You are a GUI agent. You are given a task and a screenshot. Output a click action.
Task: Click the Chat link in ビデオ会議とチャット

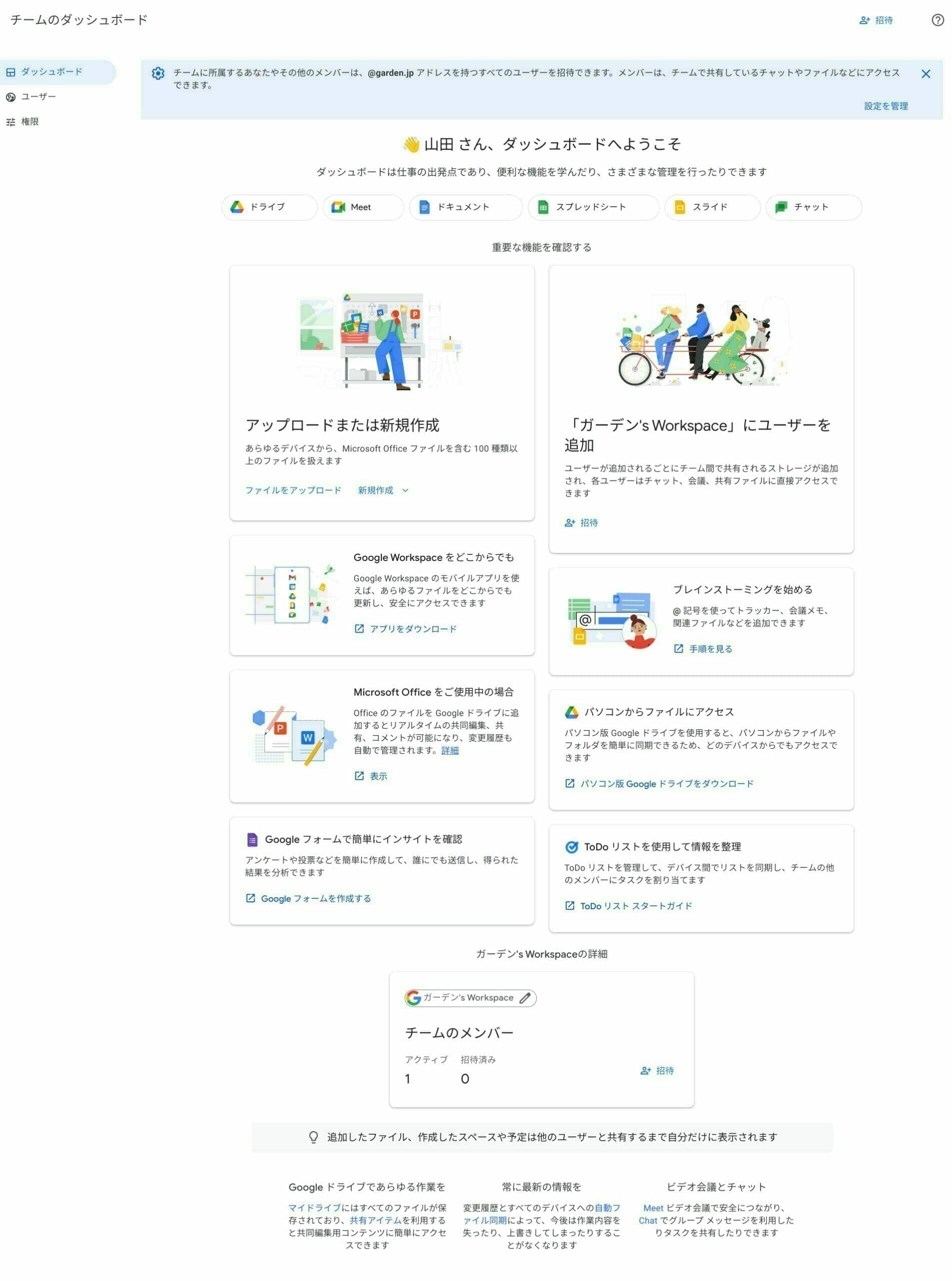point(648,1220)
